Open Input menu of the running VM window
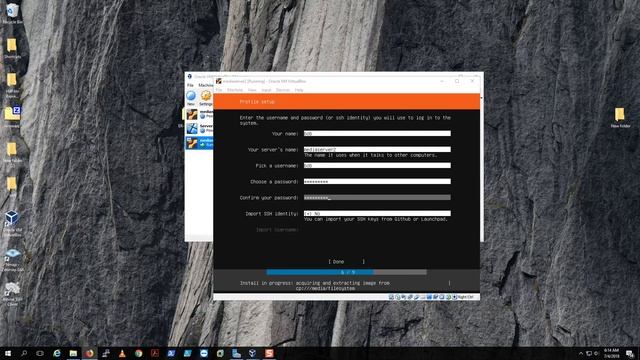Screen dimensions: 640x360 266,90
